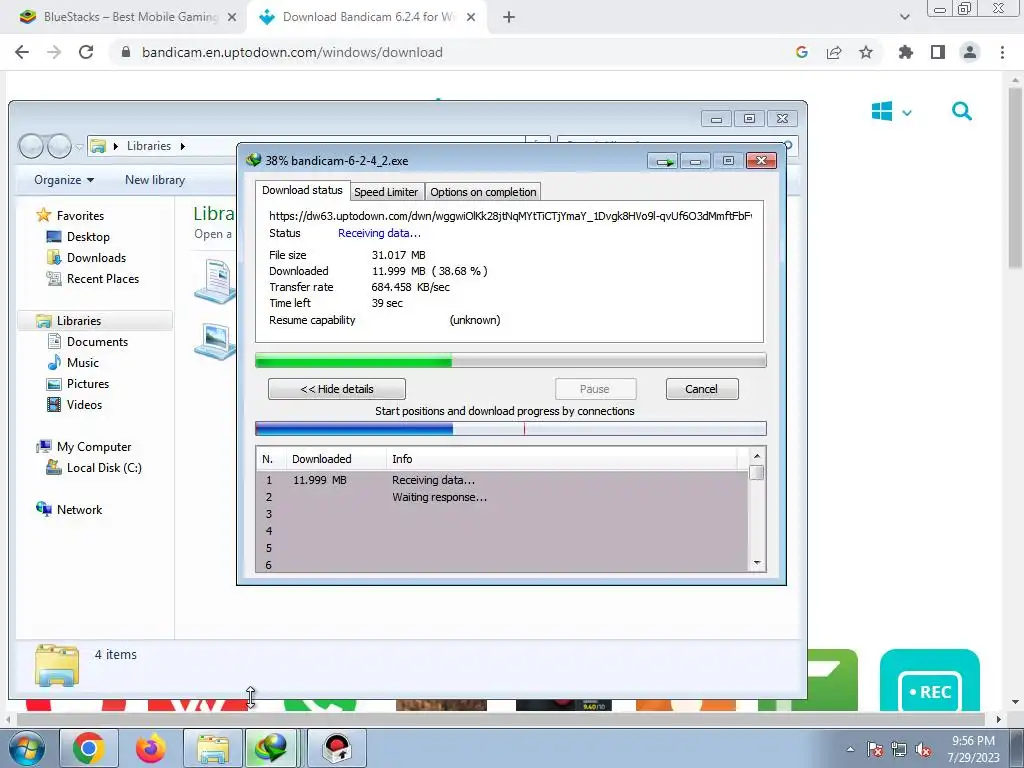
Task: Click the muted volume tray icon
Action: (923, 750)
